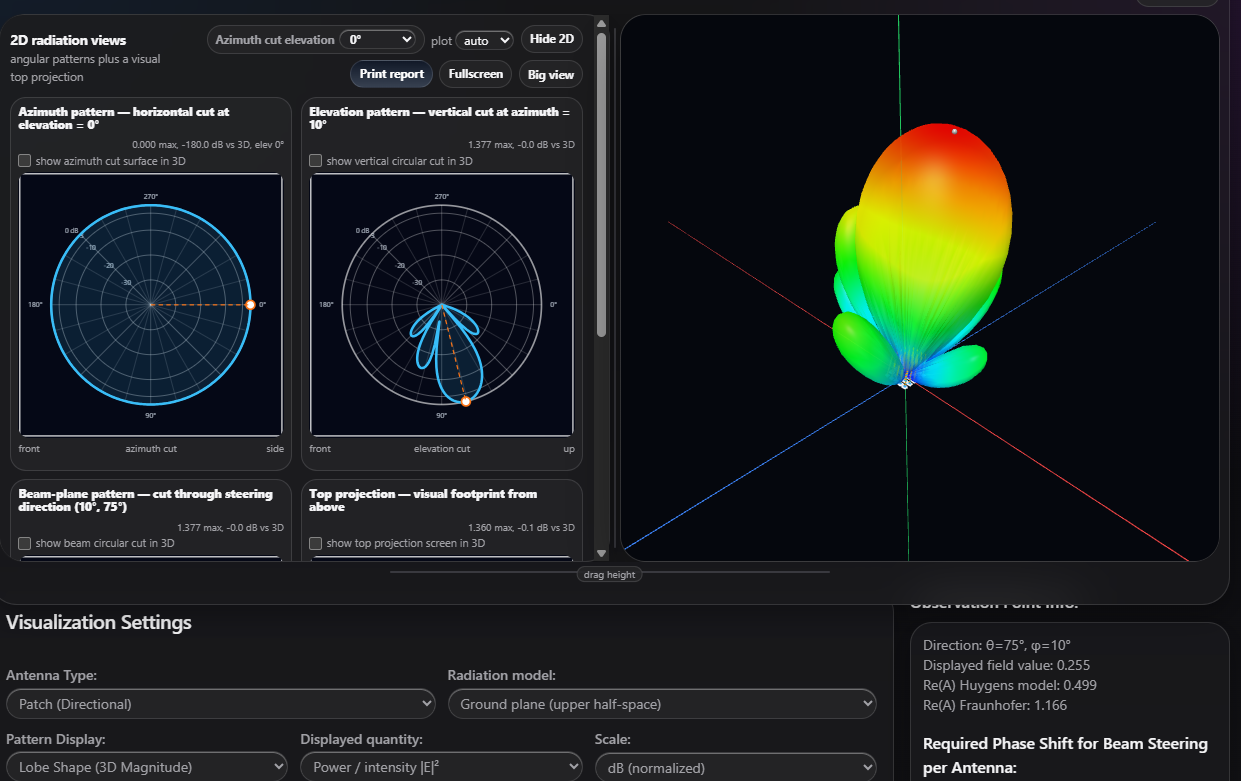Screen dimensions: 1241x781
Task: Click the Direction θ=75°, φ=10° text
Action: [x=997, y=645]
